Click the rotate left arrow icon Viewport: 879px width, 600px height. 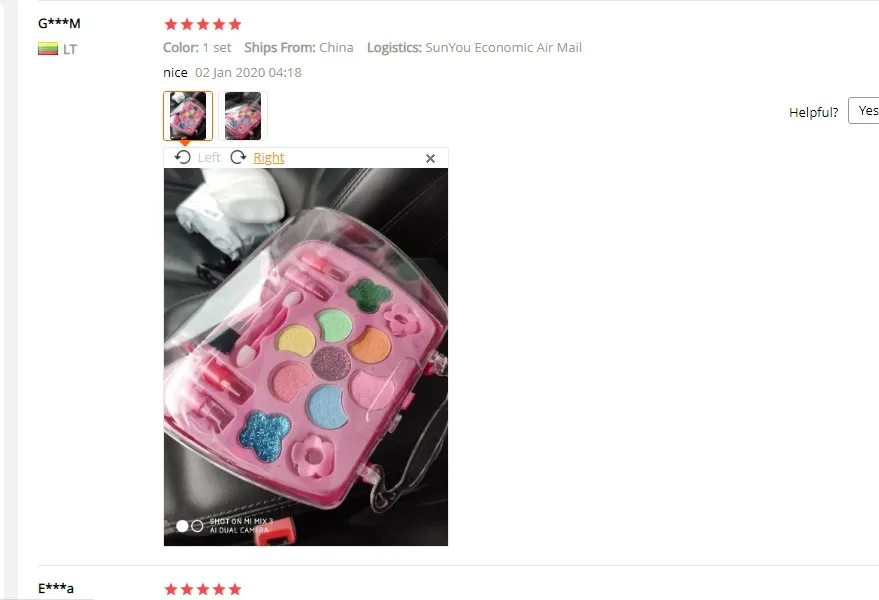tap(183, 158)
